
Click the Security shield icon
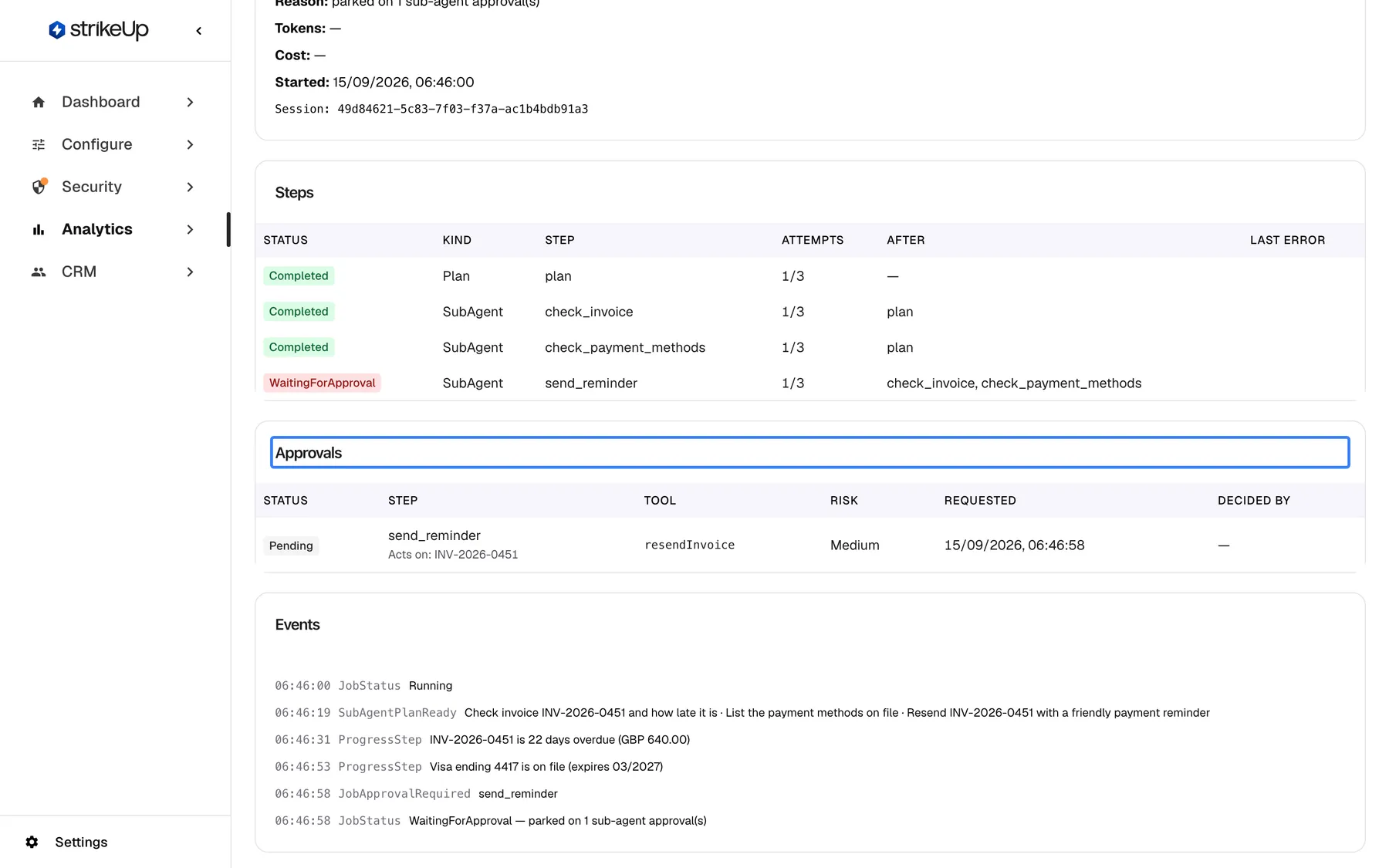click(x=39, y=187)
